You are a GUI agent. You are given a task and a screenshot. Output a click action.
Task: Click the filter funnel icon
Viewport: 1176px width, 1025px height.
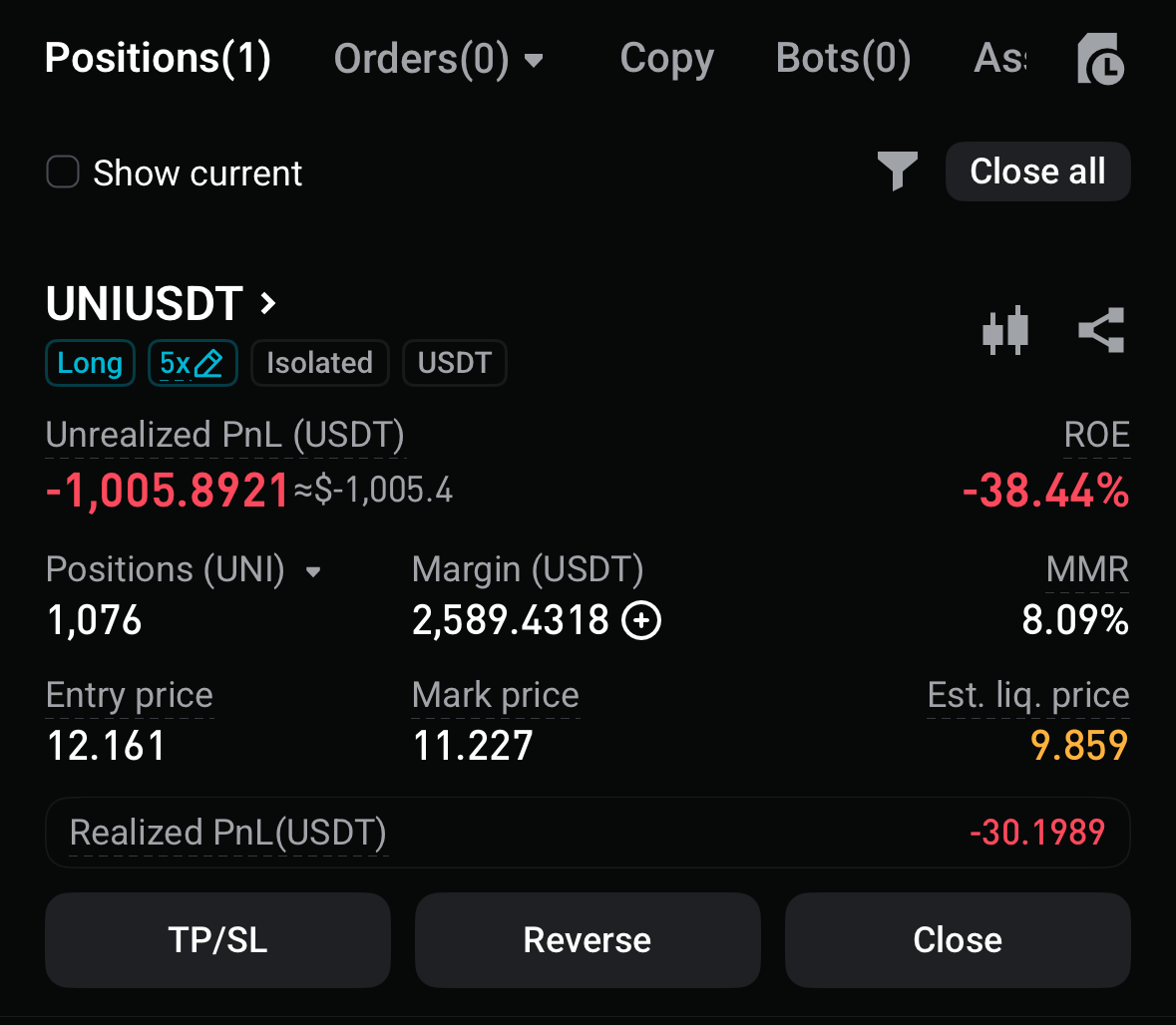(x=897, y=171)
